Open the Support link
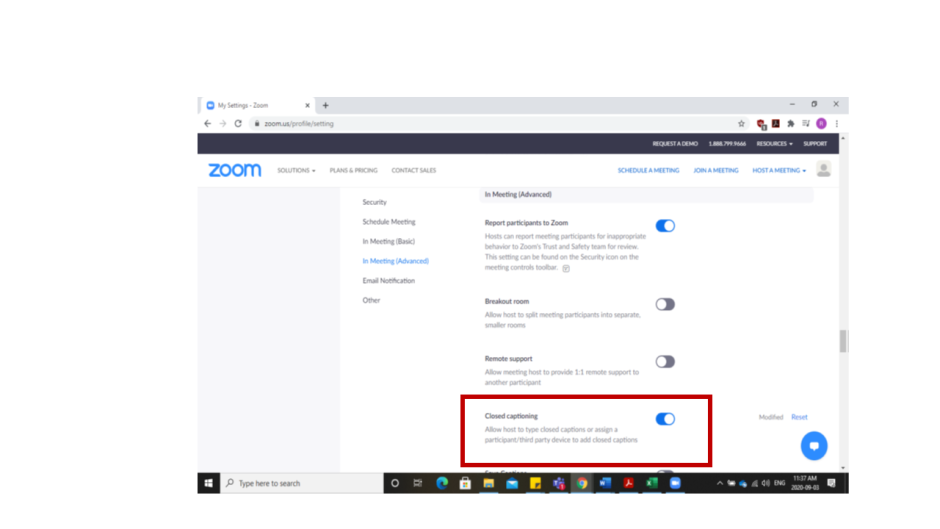 click(815, 144)
